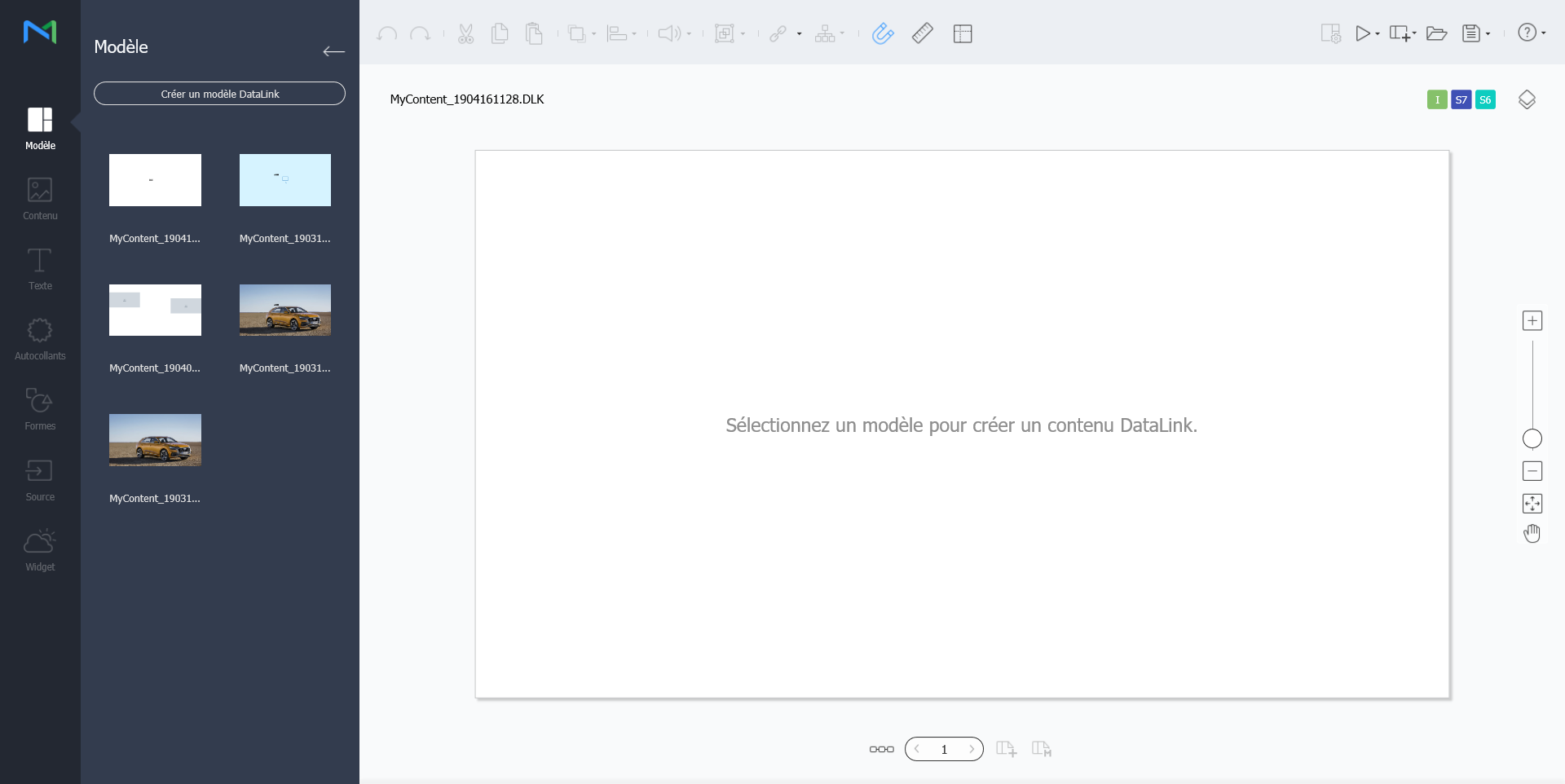Toggle the green I device badge

coord(1437,99)
